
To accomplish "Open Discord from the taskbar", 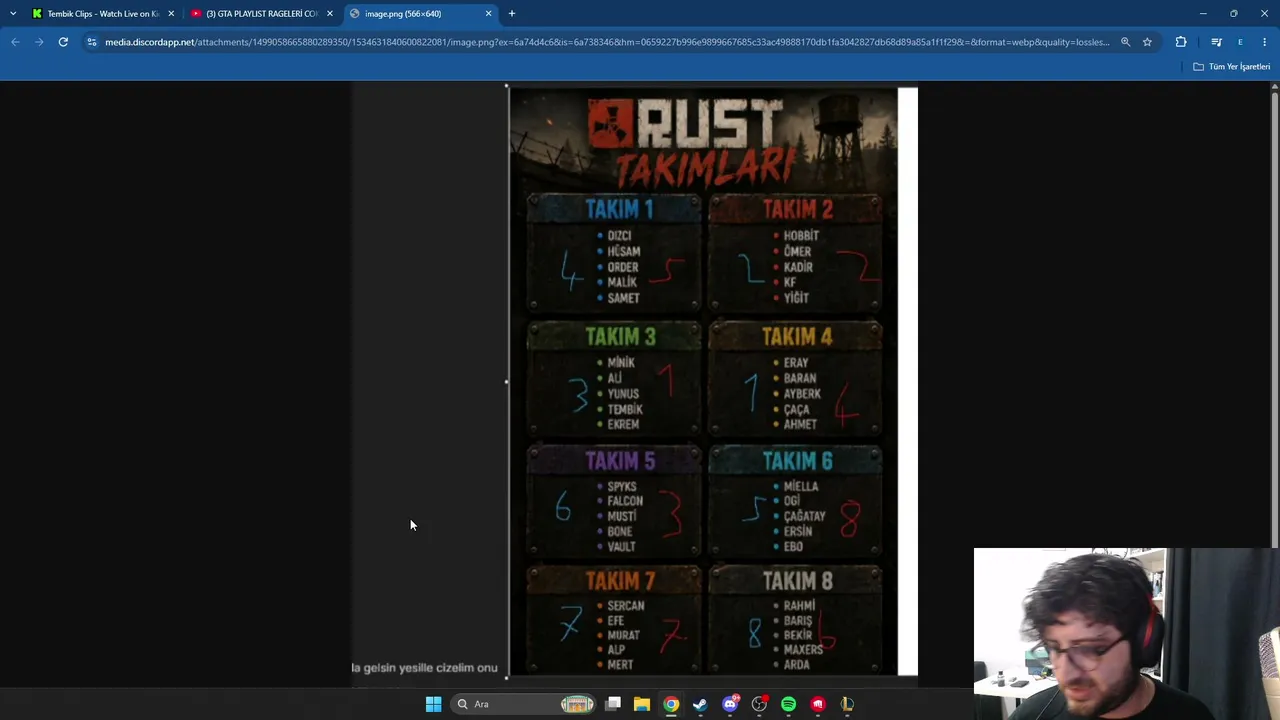I will click(x=730, y=704).
